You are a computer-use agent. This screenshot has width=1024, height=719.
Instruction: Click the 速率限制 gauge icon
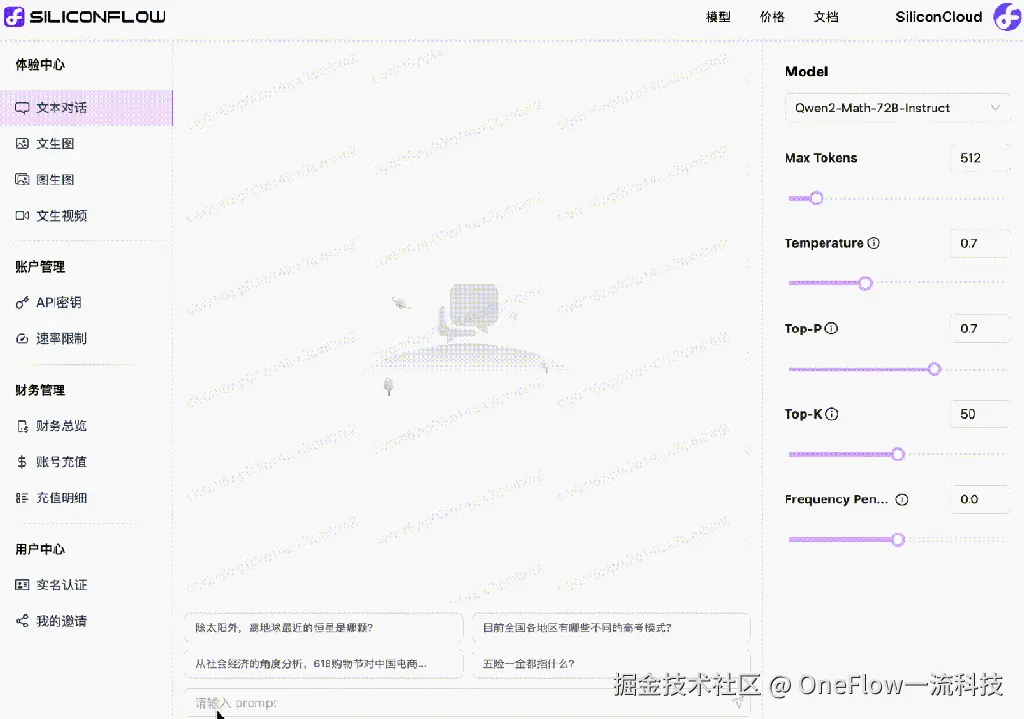(22, 338)
